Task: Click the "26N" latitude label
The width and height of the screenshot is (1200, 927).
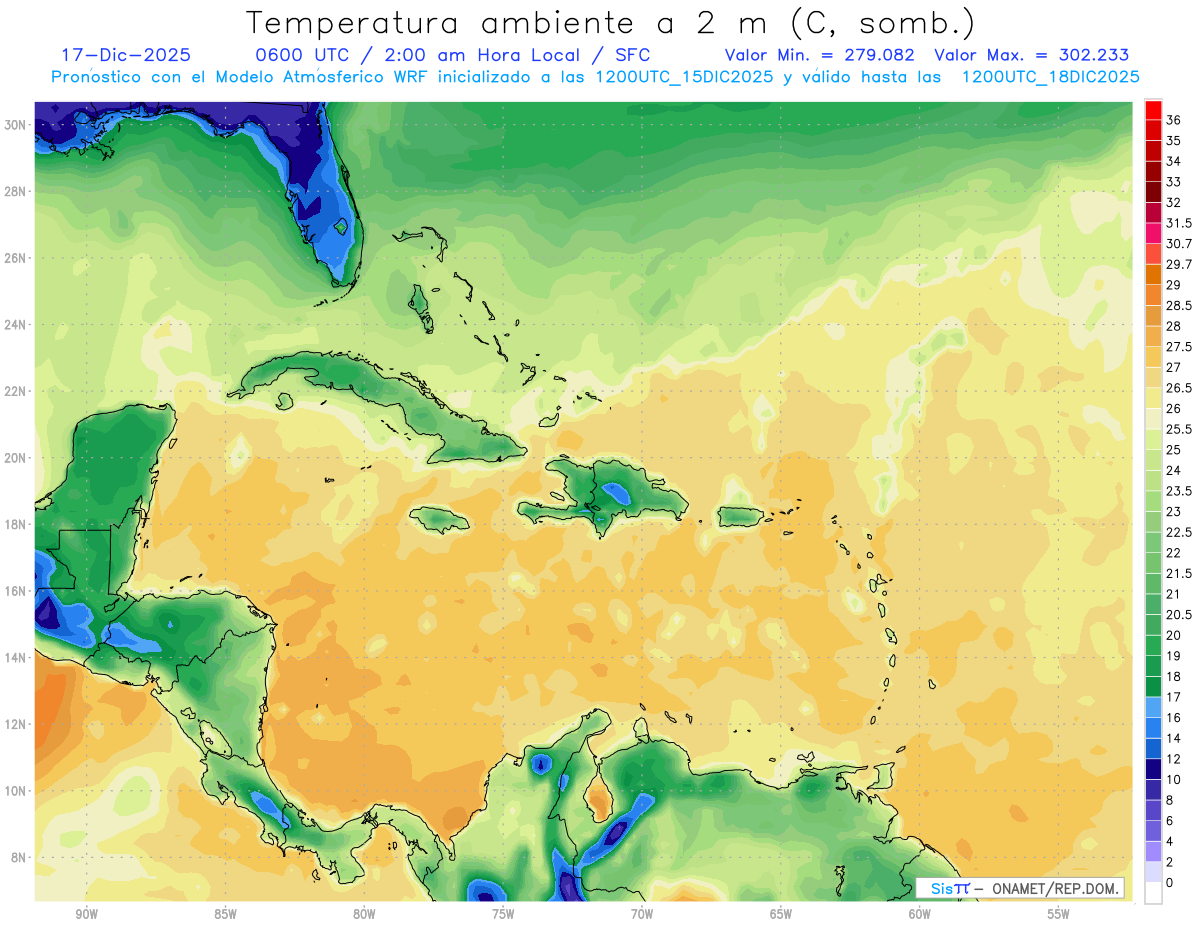Action: 16,258
